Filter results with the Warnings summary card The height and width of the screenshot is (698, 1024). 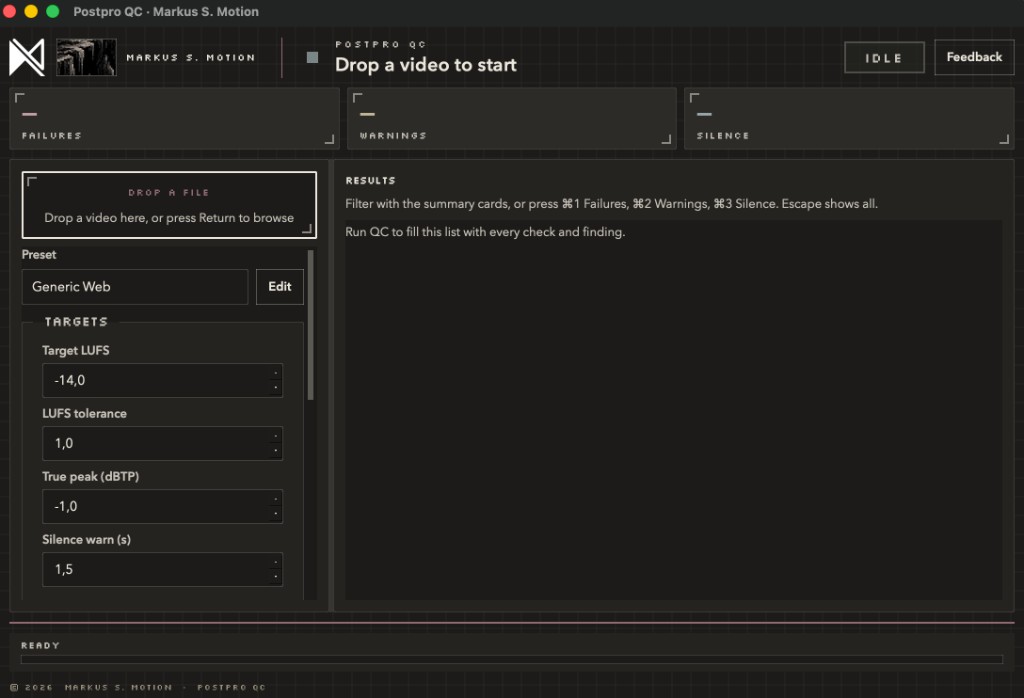click(511, 119)
